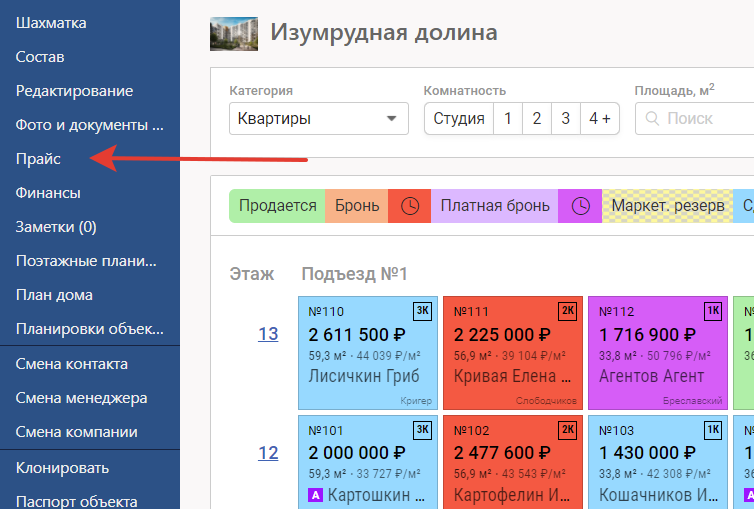Click the Изумрудная долина building thumbnail
Image resolution: width=754 pixels, height=509 pixels.
(233, 33)
